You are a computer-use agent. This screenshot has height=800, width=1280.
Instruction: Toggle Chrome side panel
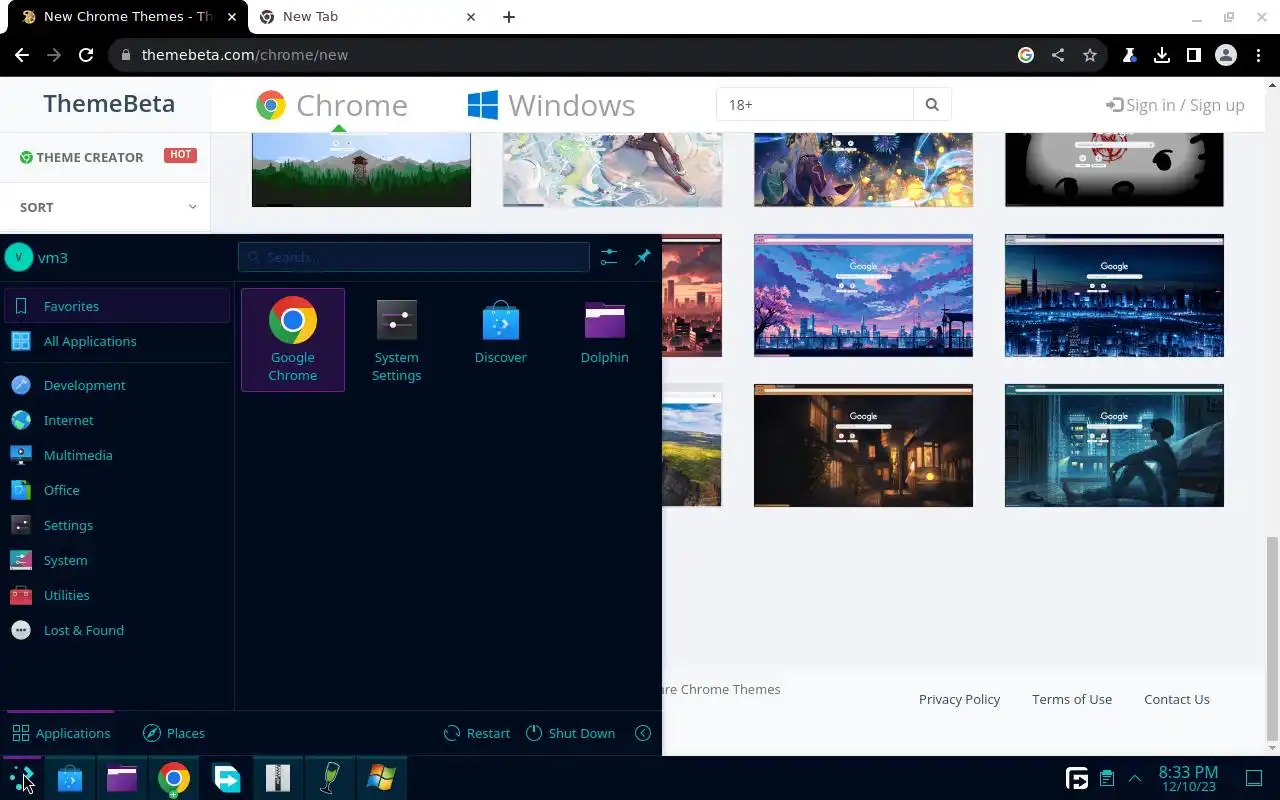click(x=1194, y=55)
